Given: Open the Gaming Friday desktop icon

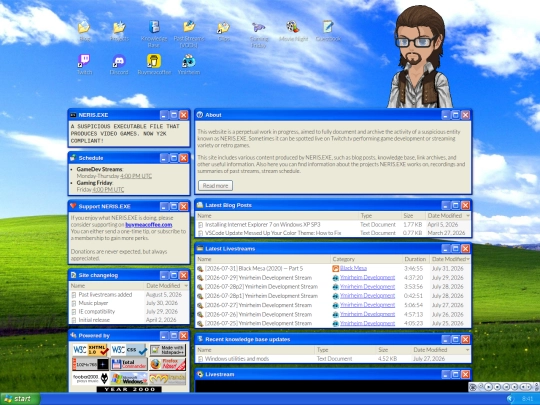Looking at the screenshot, I should [259, 34].
